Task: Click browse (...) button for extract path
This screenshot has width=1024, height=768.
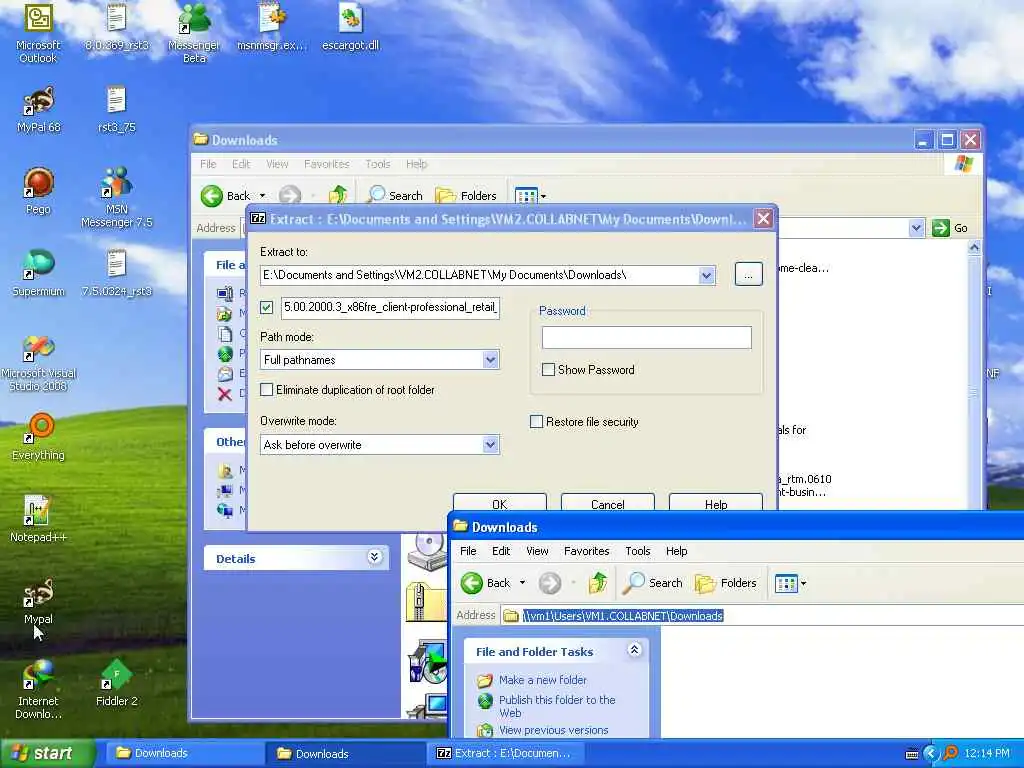Action: tap(748, 274)
